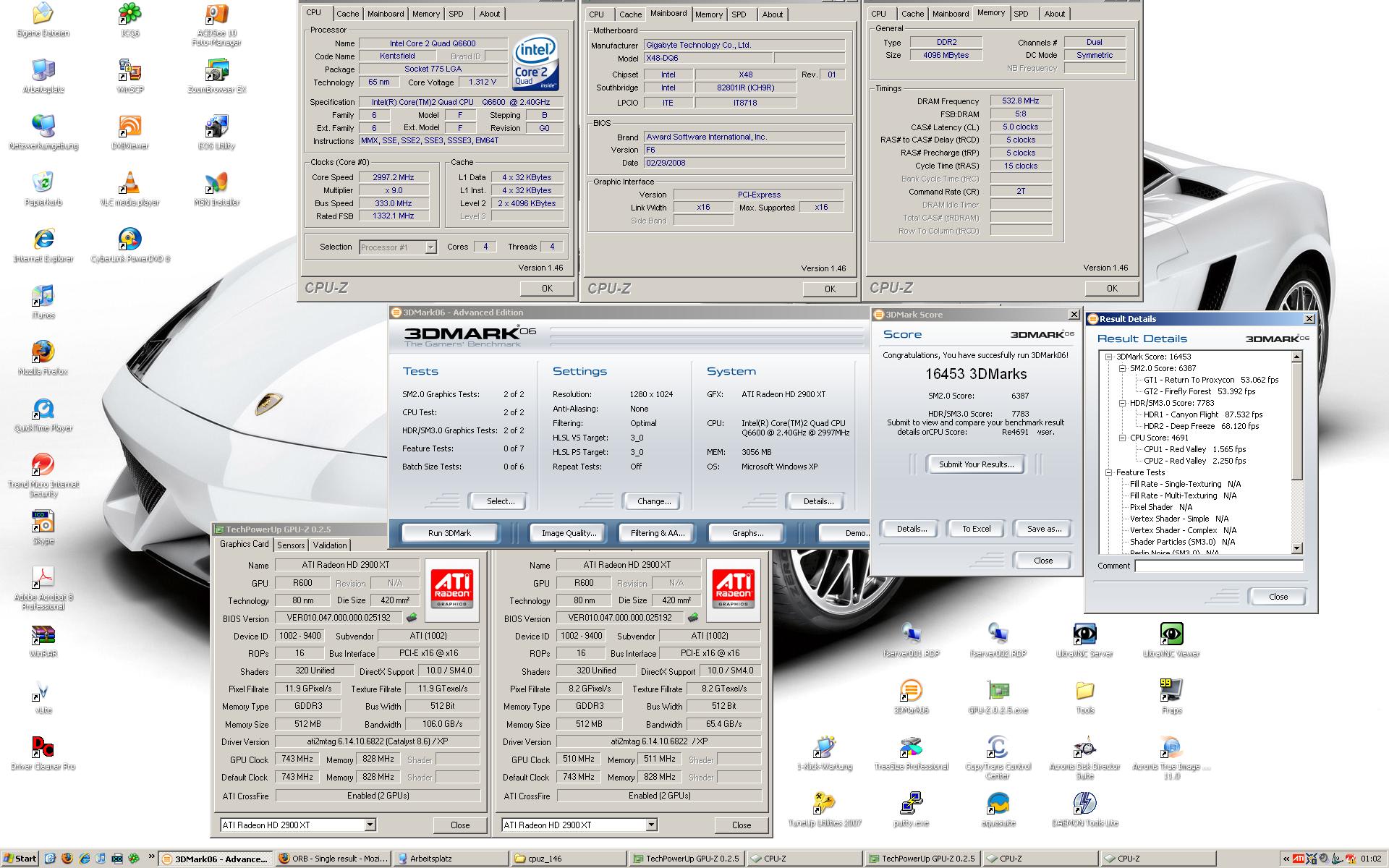Viewport: 1389px width, 868px height.
Task: Collapse the SM2.0 Score tree node
Action: click(x=1122, y=368)
